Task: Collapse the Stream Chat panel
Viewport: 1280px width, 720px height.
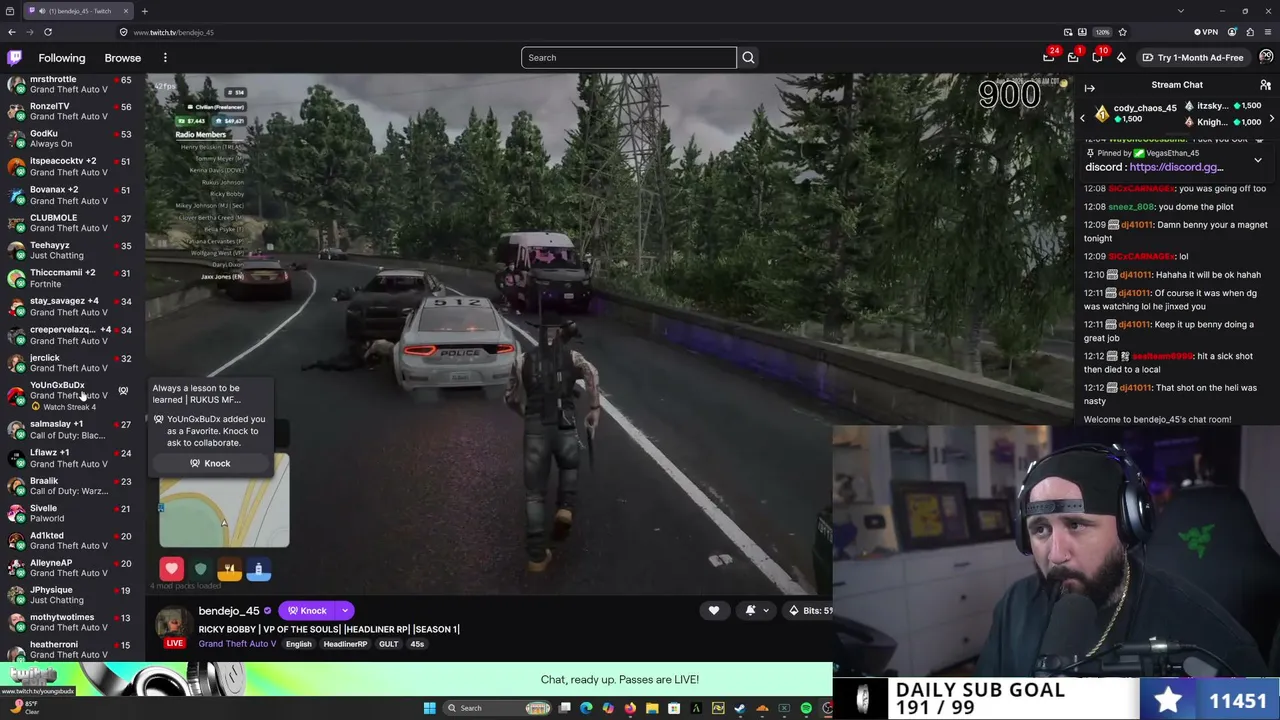Action: pyautogui.click(x=1090, y=88)
